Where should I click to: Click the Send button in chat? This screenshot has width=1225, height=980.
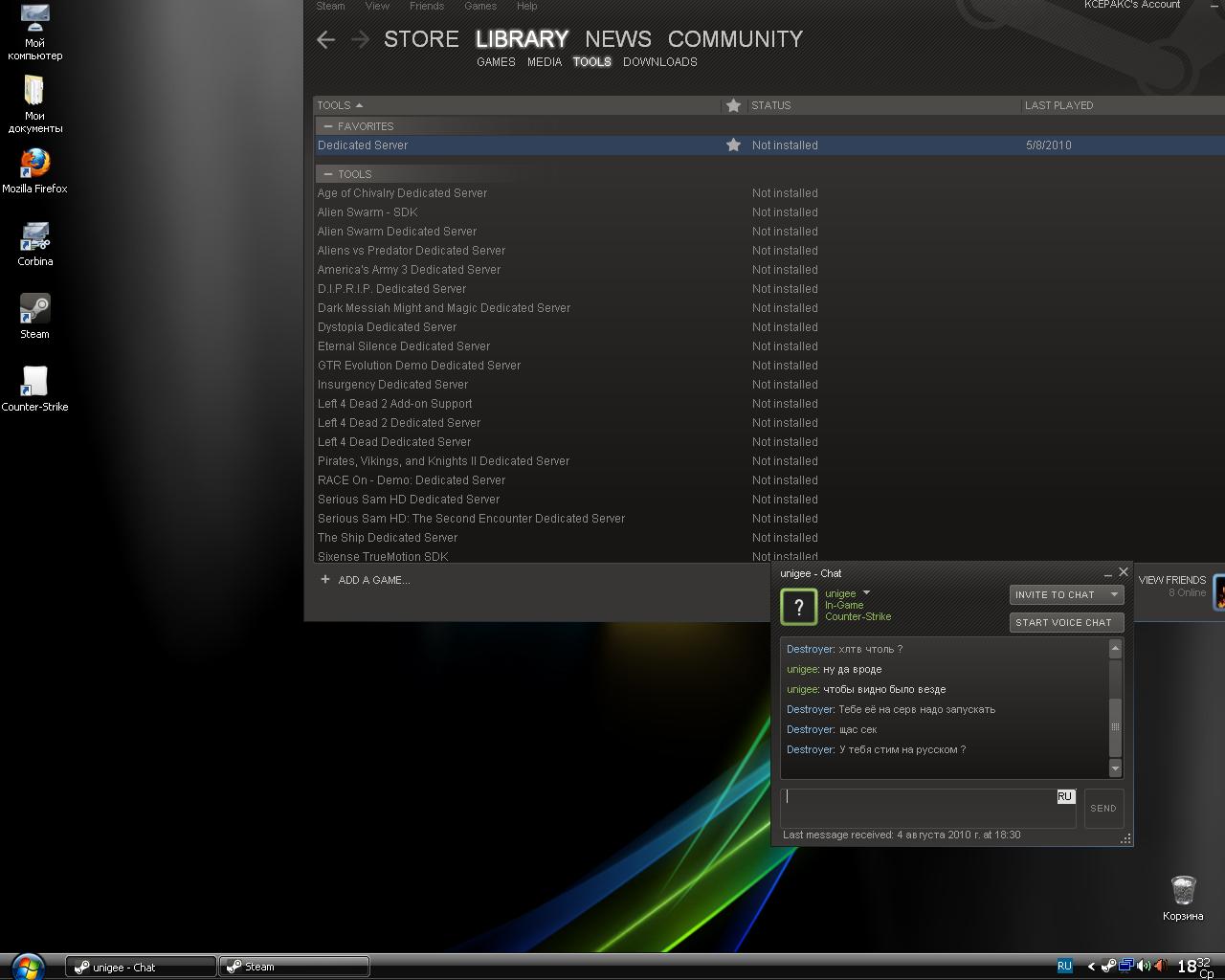tap(1103, 808)
